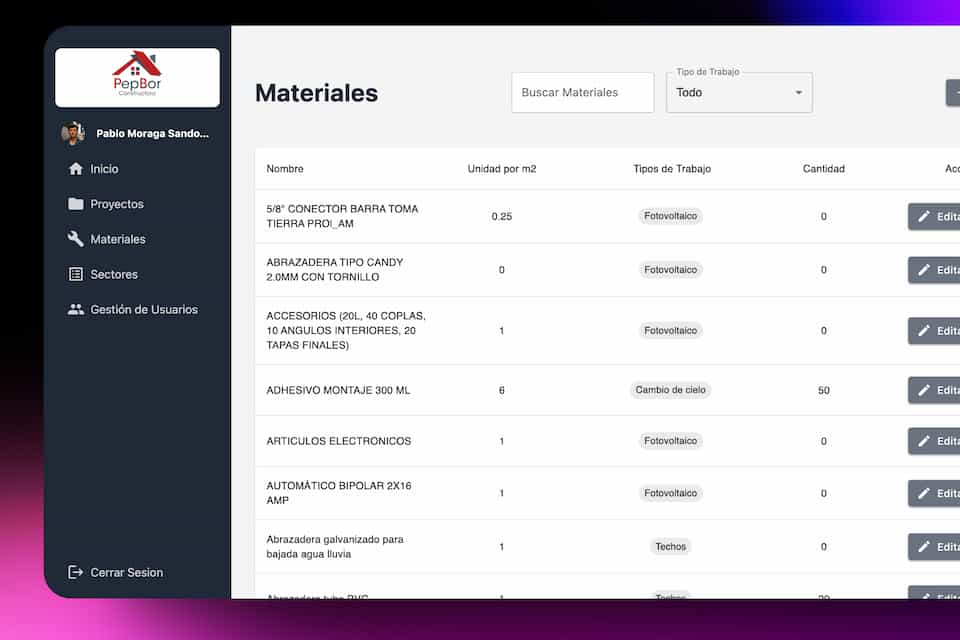Click the Cerrar Sesion option
Screen dimensions: 960x640
click(126, 572)
